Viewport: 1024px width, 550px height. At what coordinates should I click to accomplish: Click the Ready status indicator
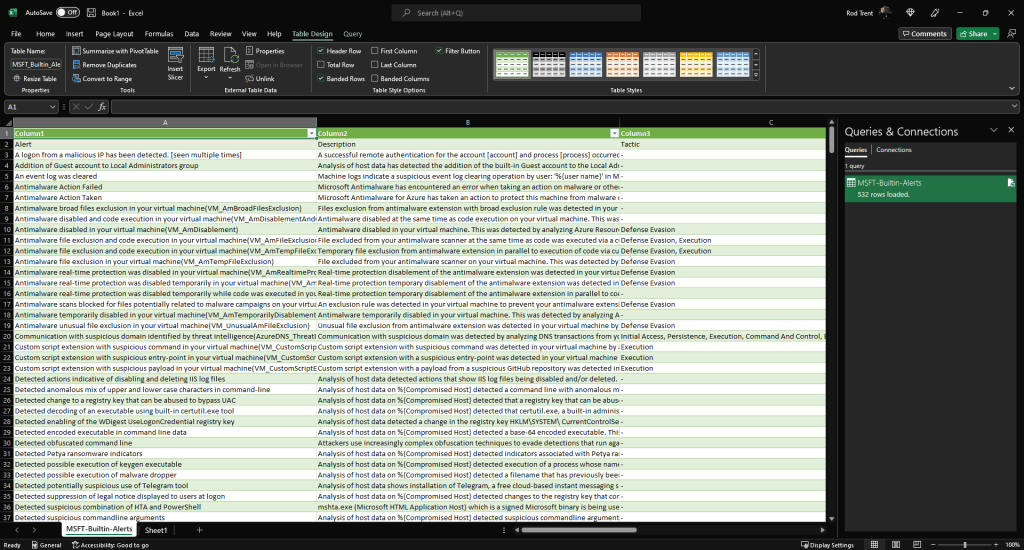point(12,545)
